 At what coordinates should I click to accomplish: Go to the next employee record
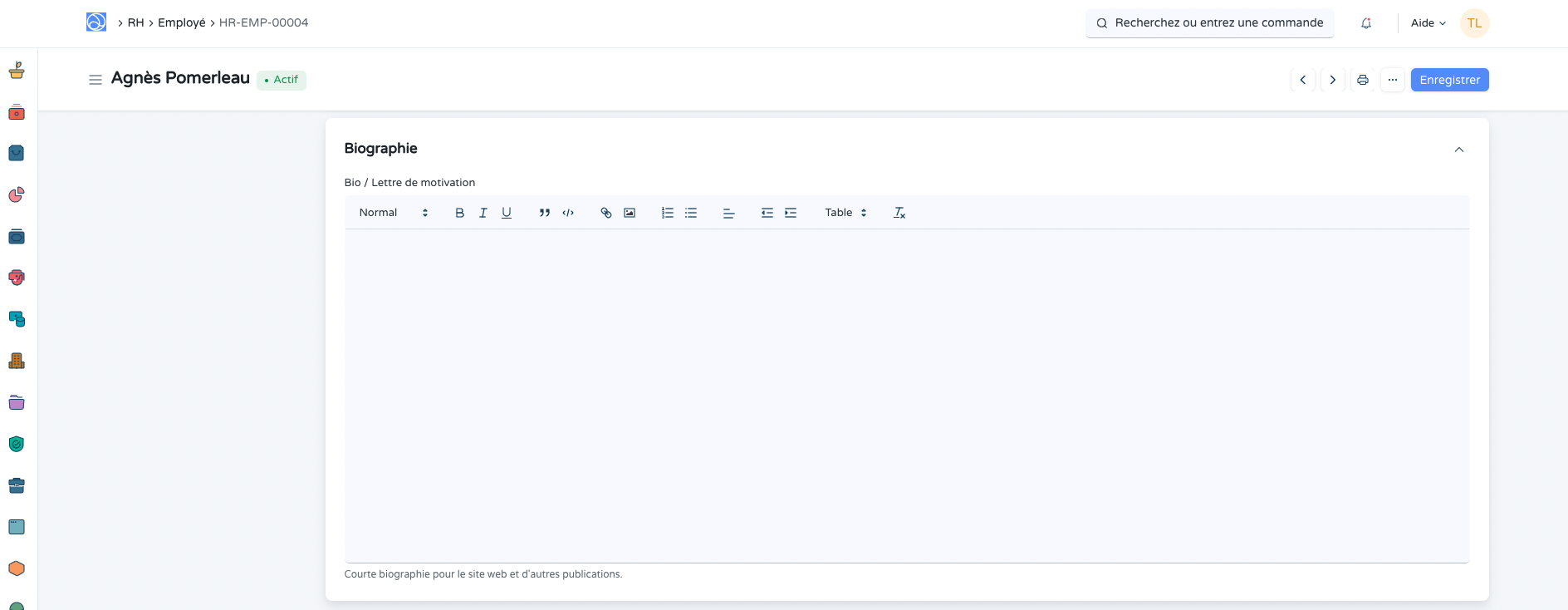pyautogui.click(x=1333, y=80)
